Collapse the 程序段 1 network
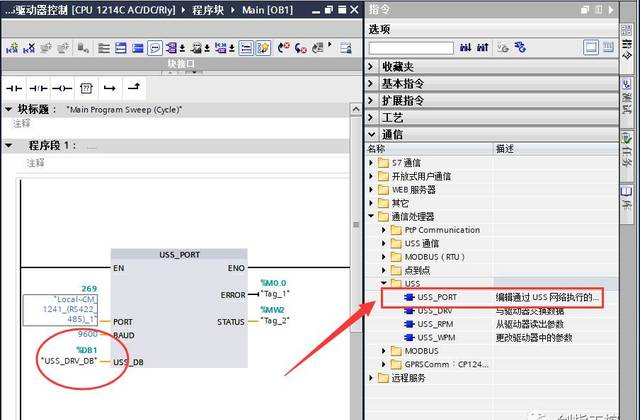 (9, 145)
